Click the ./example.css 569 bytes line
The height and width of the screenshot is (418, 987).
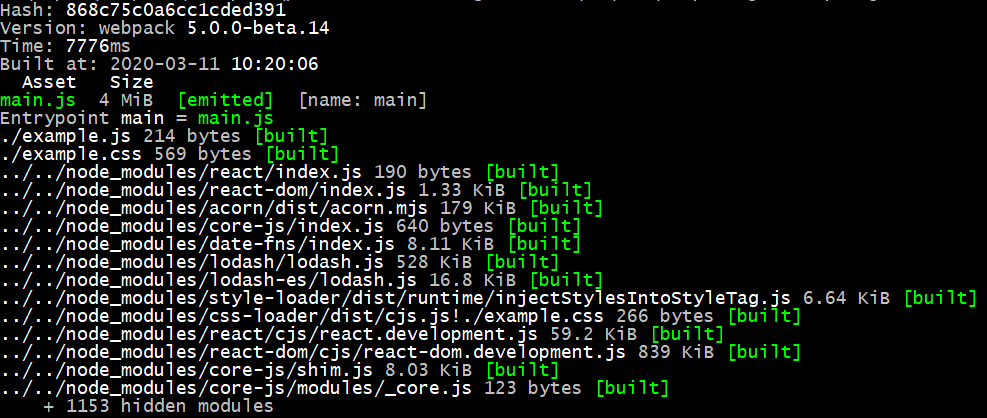tap(170, 153)
